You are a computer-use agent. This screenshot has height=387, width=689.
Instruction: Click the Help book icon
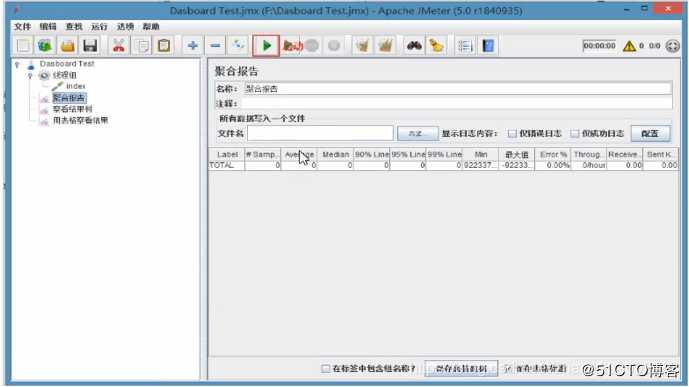(x=488, y=46)
